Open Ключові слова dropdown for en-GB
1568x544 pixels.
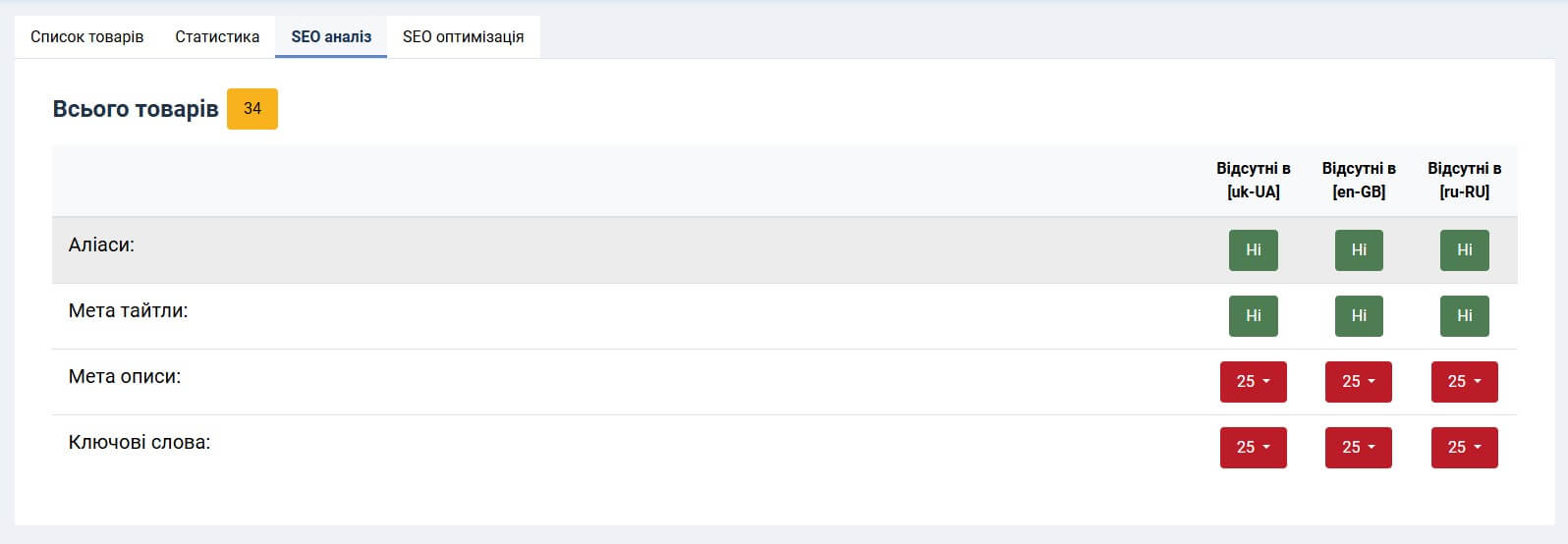coord(1359,447)
